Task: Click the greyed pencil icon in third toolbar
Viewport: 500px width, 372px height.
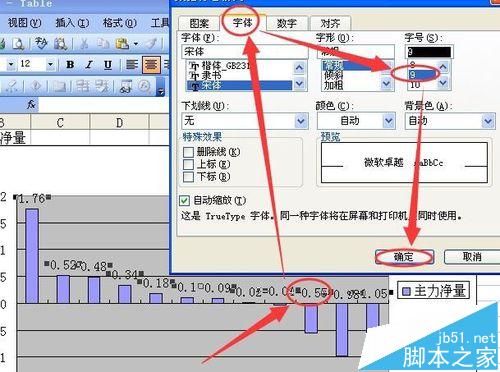Action: coord(12,87)
